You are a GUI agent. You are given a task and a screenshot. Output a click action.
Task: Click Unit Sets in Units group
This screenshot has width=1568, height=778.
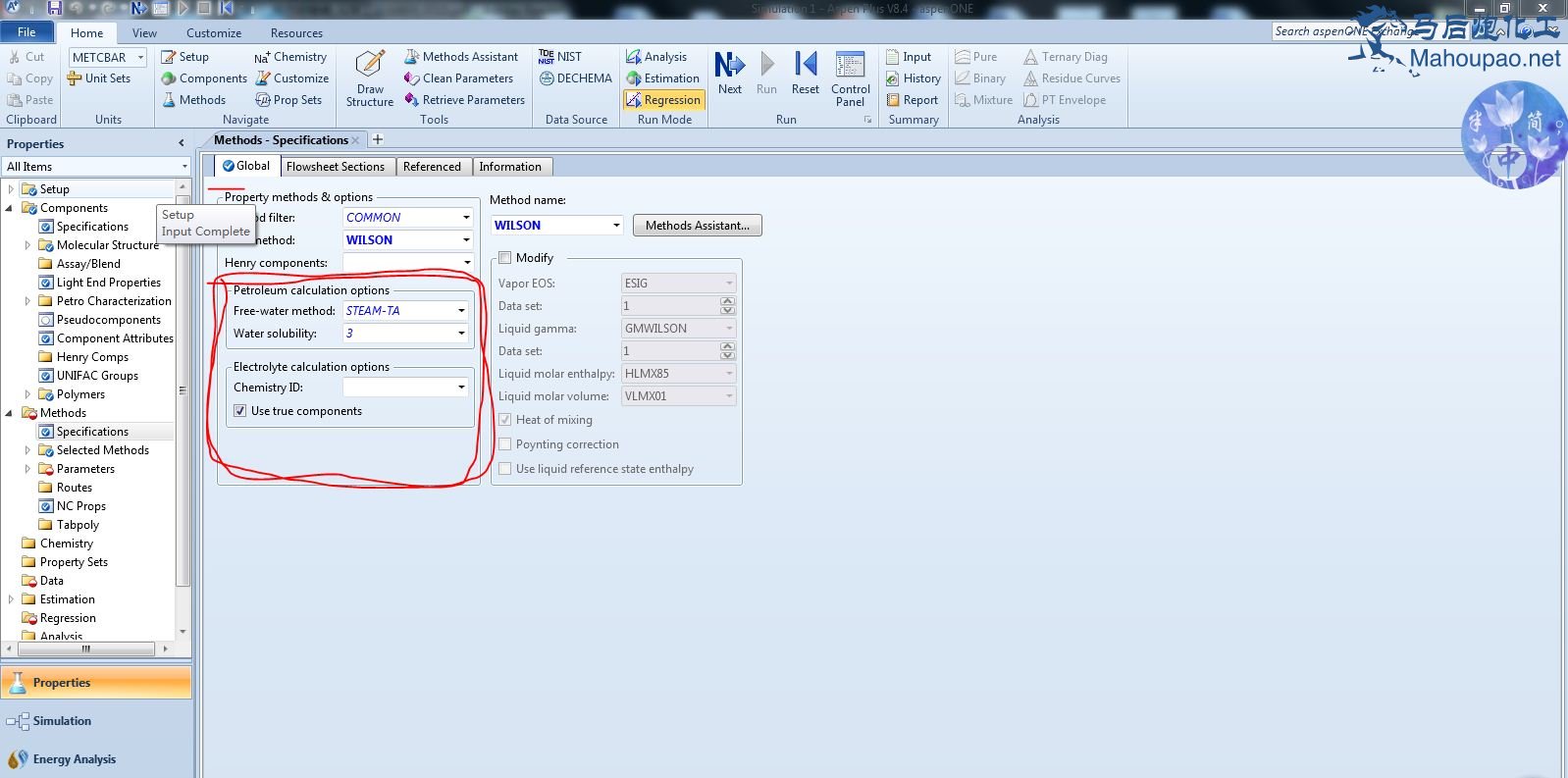(x=98, y=78)
